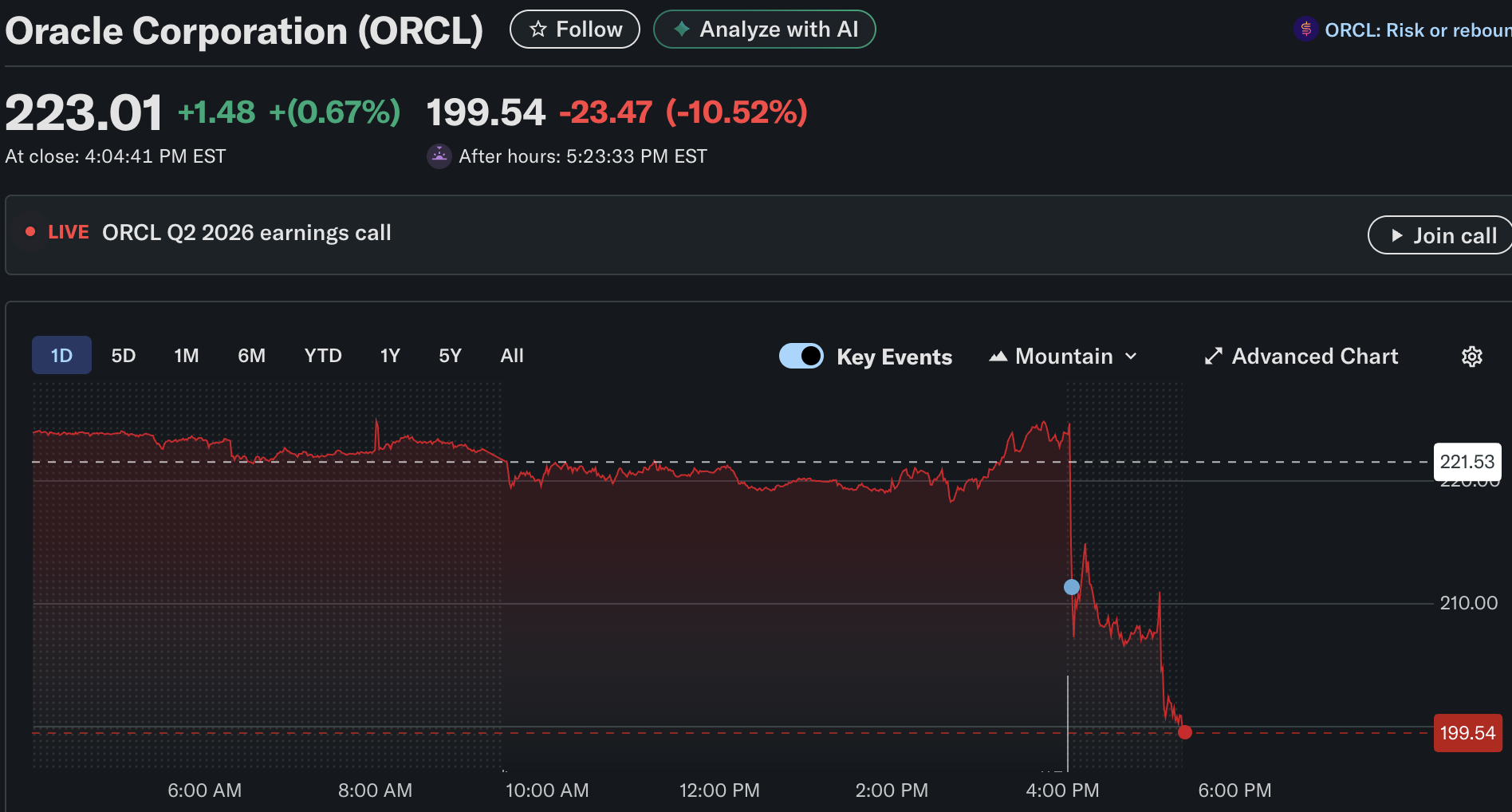Click the star icon in Follow button

[x=538, y=30]
